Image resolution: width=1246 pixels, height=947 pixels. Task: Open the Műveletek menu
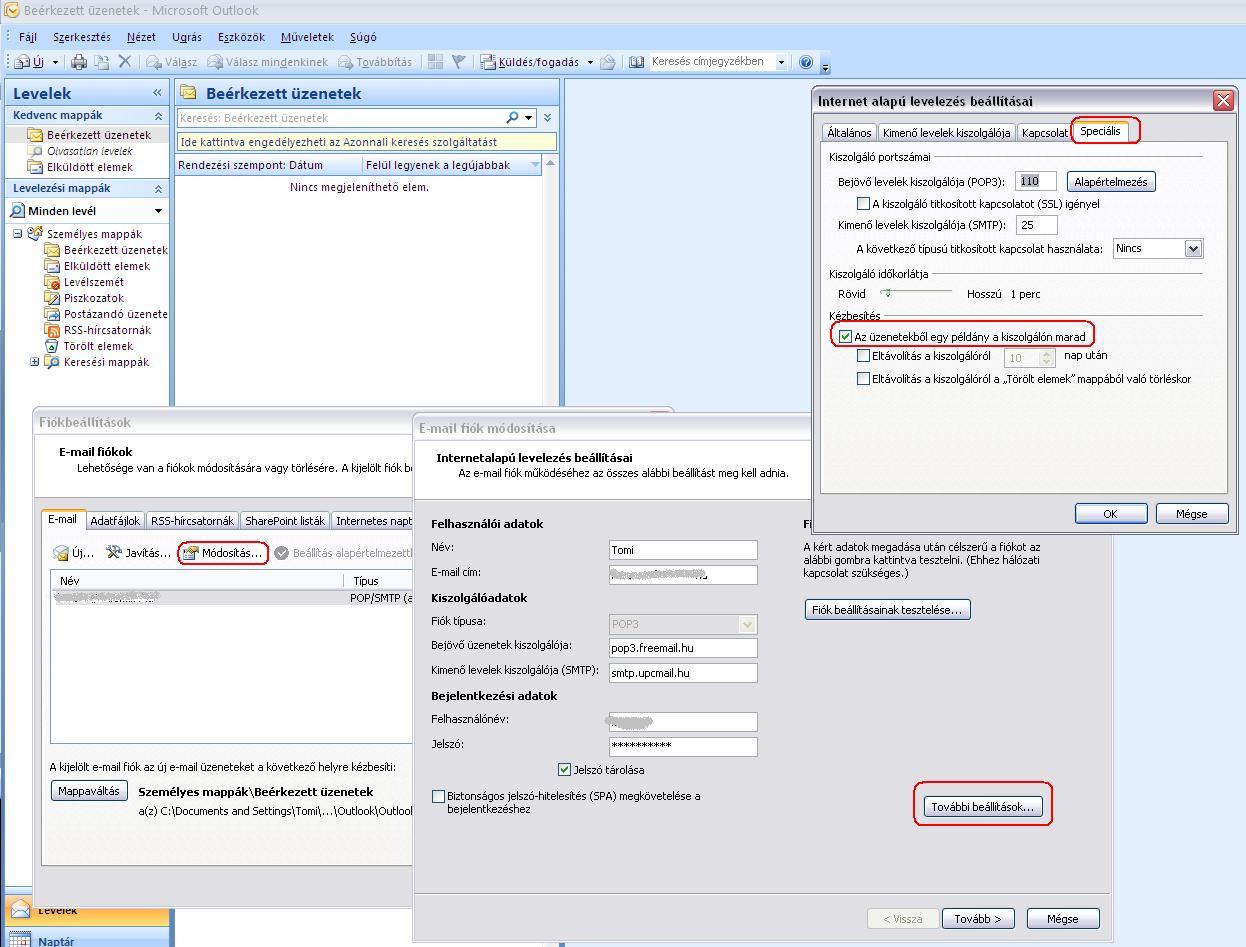point(307,37)
